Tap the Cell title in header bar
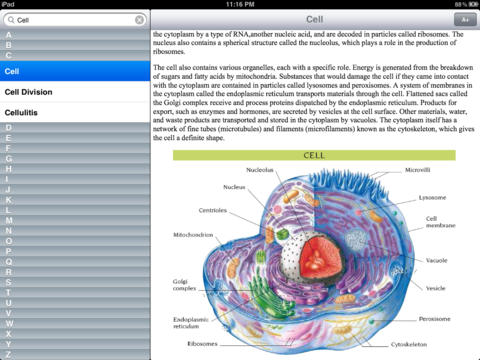The image size is (480, 360). pyautogui.click(x=314, y=19)
